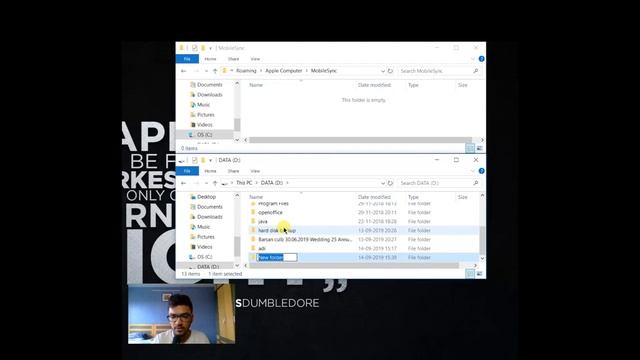This screenshot has width=640, height=360.
Task: Open Share tab in MobileSync window
Action: pyautogui.click(x=233, y=59)
